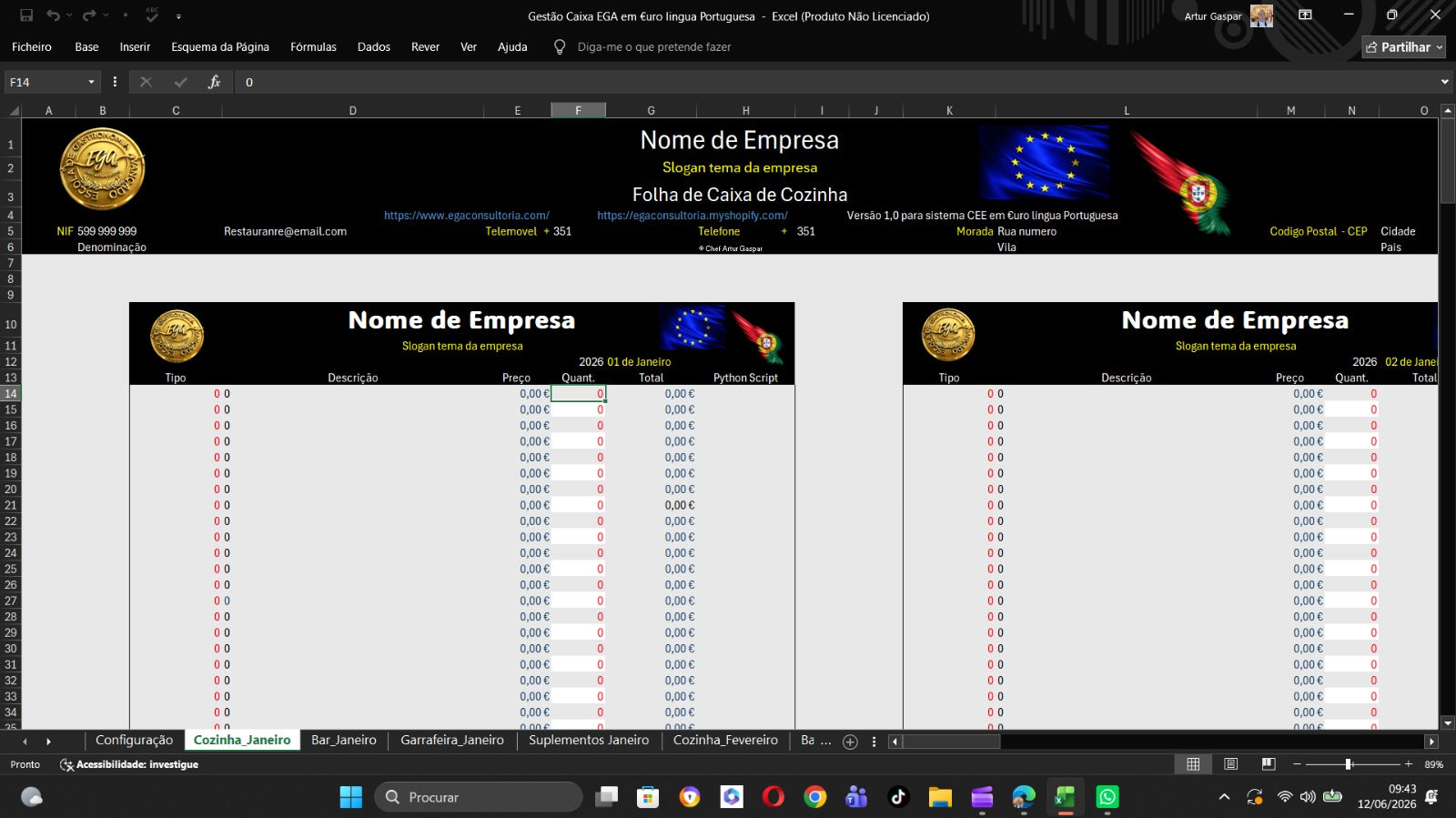Screen dimensions: 1456x818
Task: Show hidden system tray icons chevron
Action: click(x=1224, y=797)
